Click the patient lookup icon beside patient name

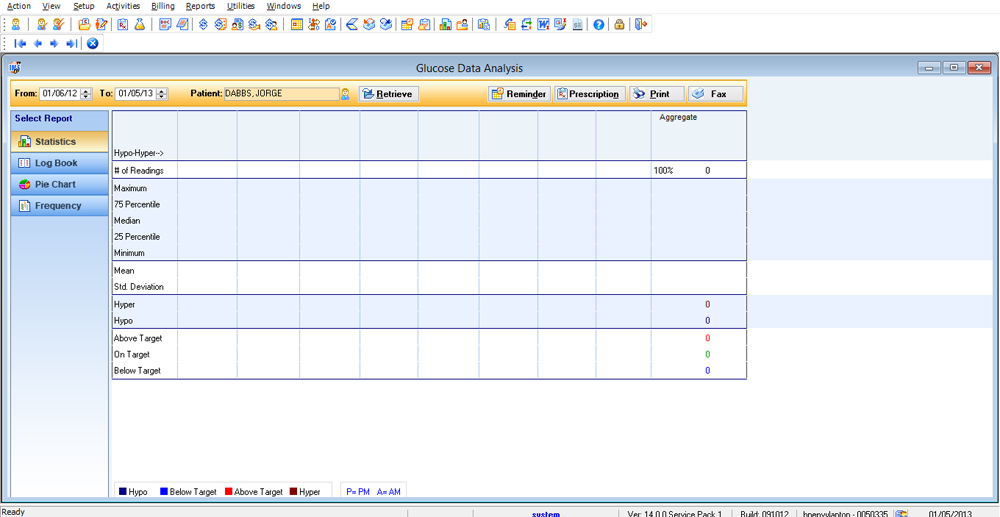click(x=345, y=94)
